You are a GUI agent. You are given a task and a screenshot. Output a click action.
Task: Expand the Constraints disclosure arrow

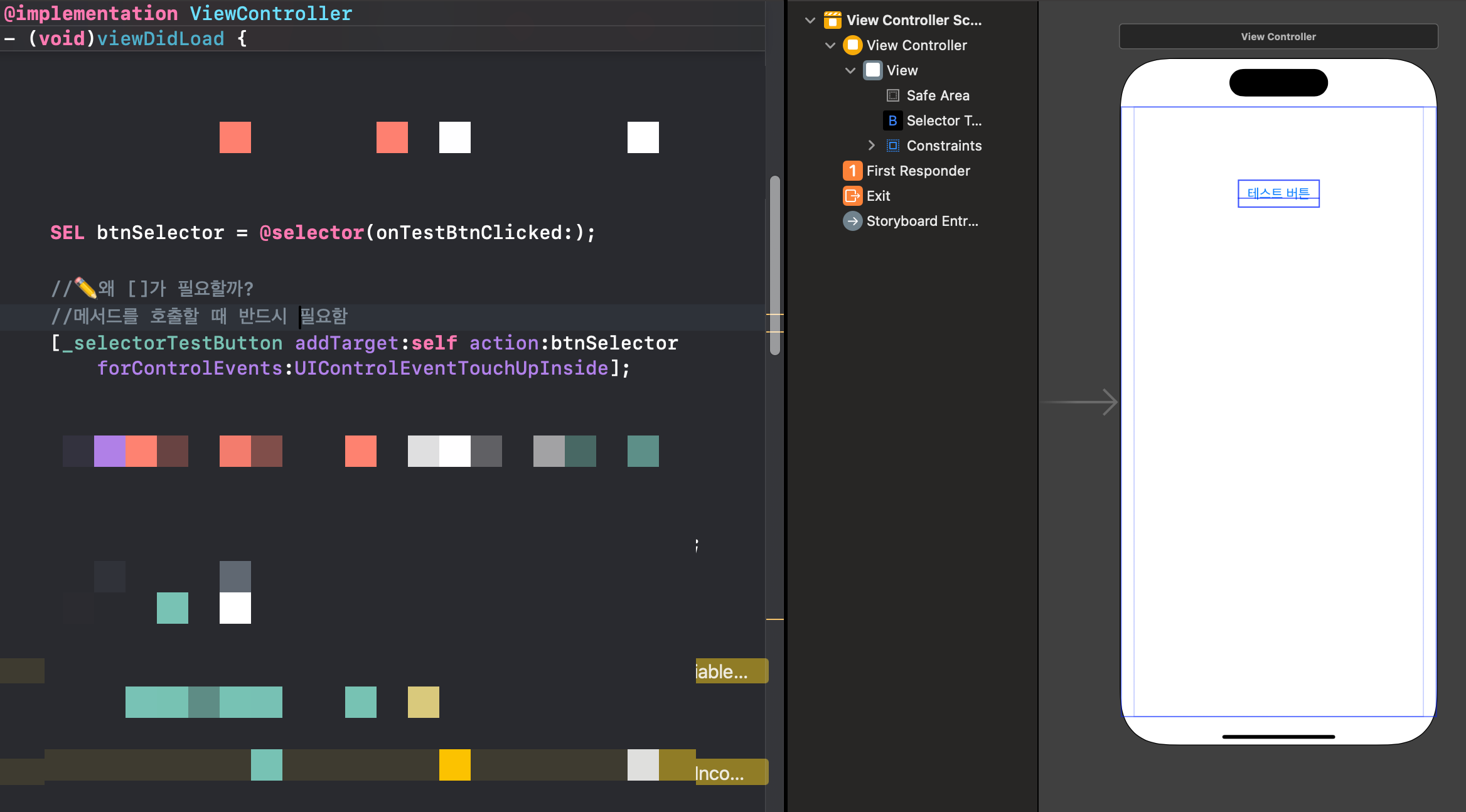[871, 146]
